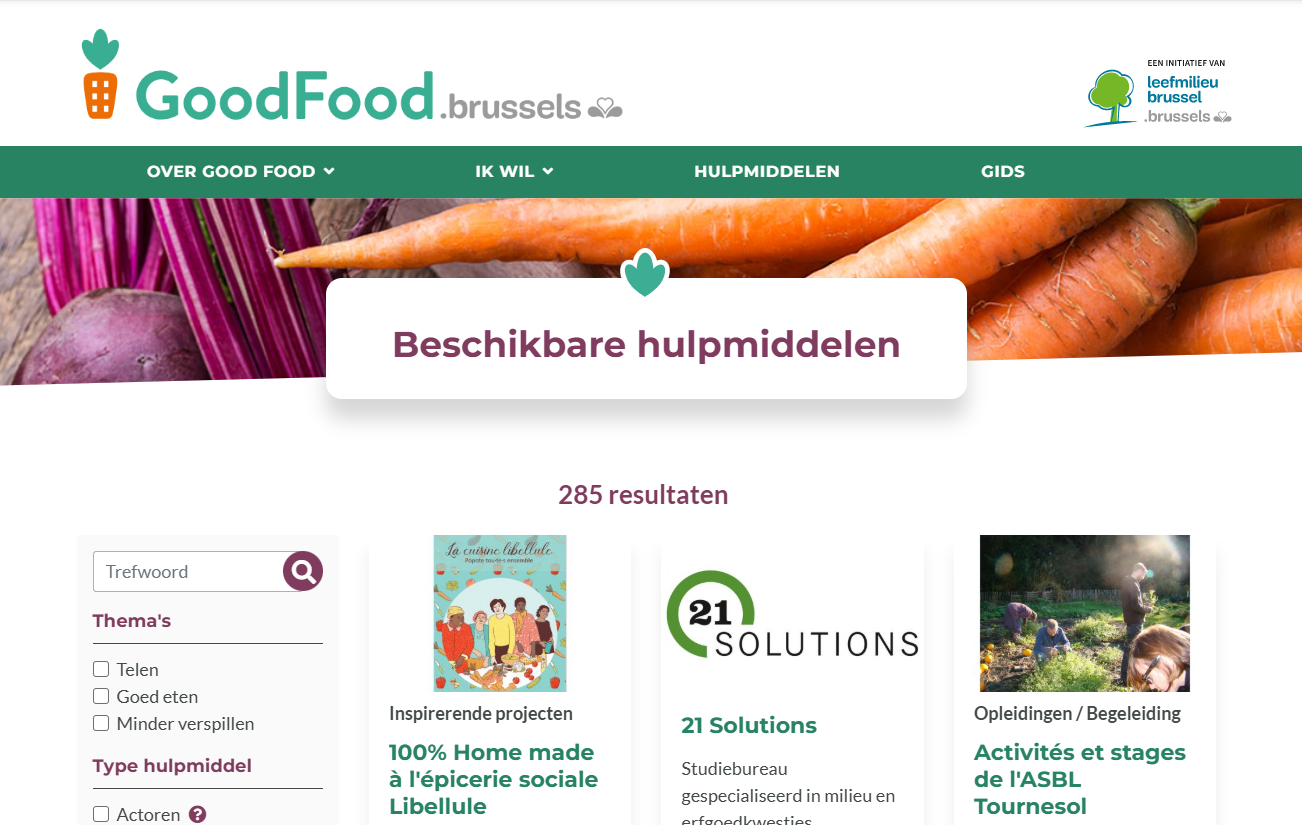Click the question mark help icon beside Actoren

198,814
